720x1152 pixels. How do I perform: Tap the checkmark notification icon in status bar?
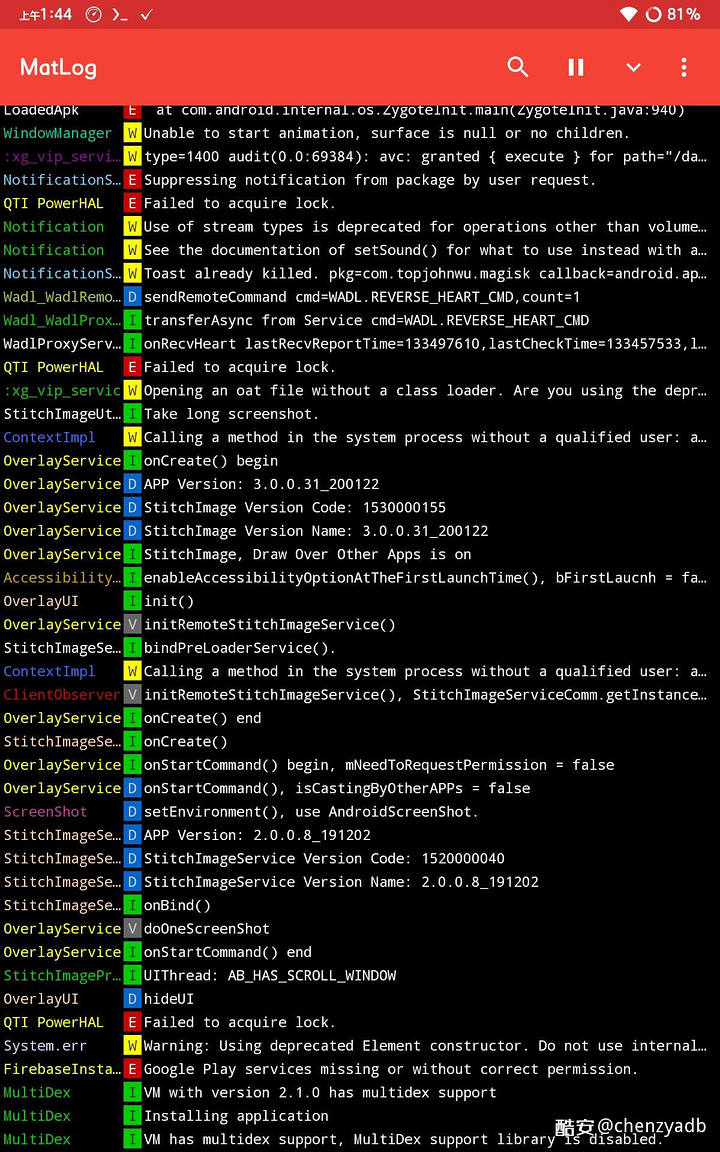[x=146, y=14]
